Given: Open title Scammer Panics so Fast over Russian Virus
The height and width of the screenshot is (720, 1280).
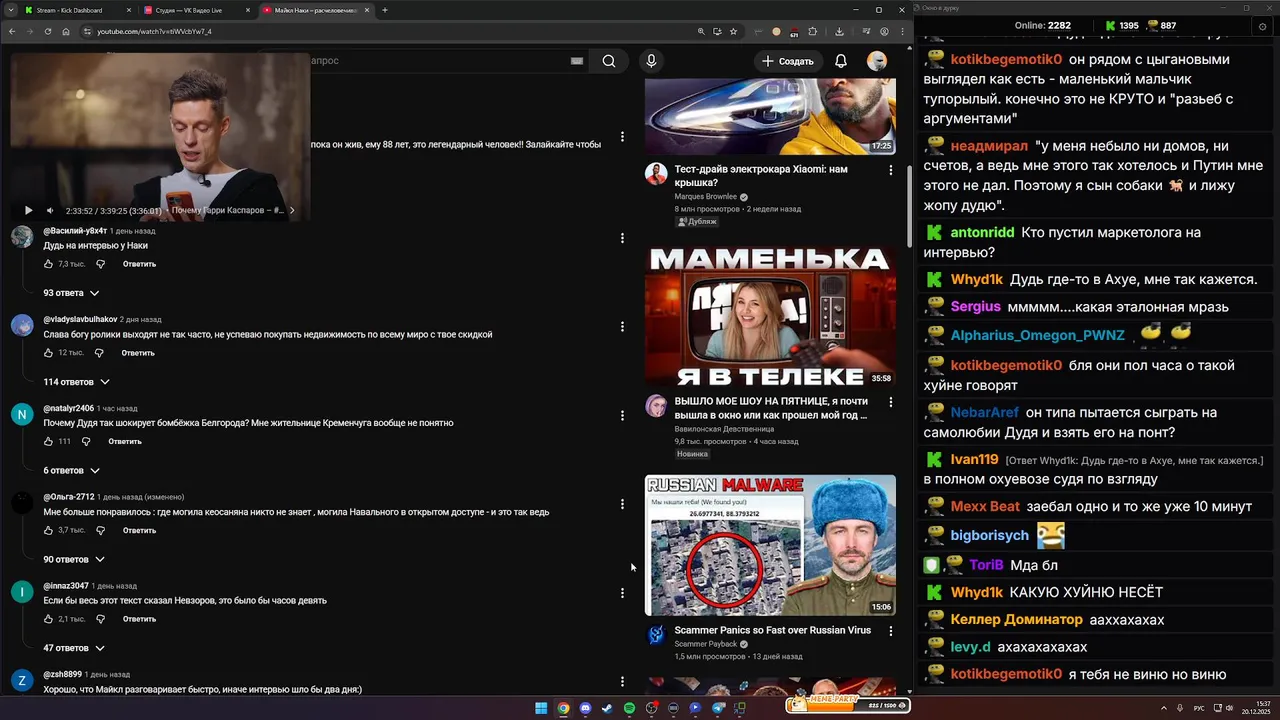Looking at the screenshot, I should click(772, 630).
